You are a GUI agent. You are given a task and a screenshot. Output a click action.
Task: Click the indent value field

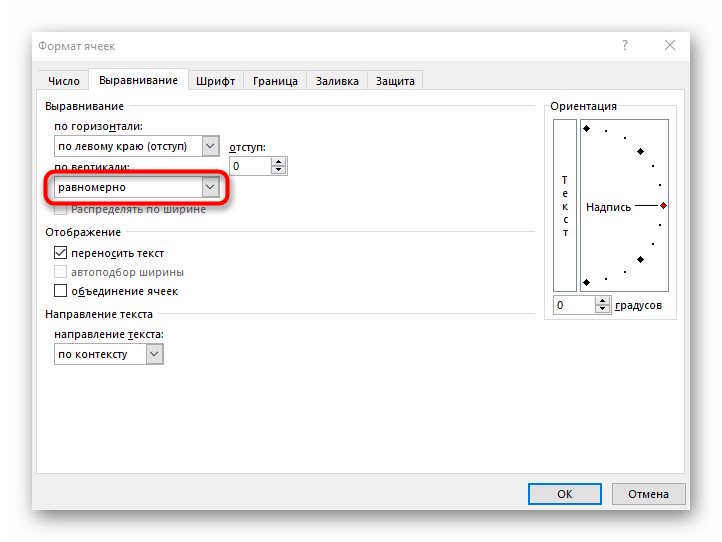click(250, 166)
